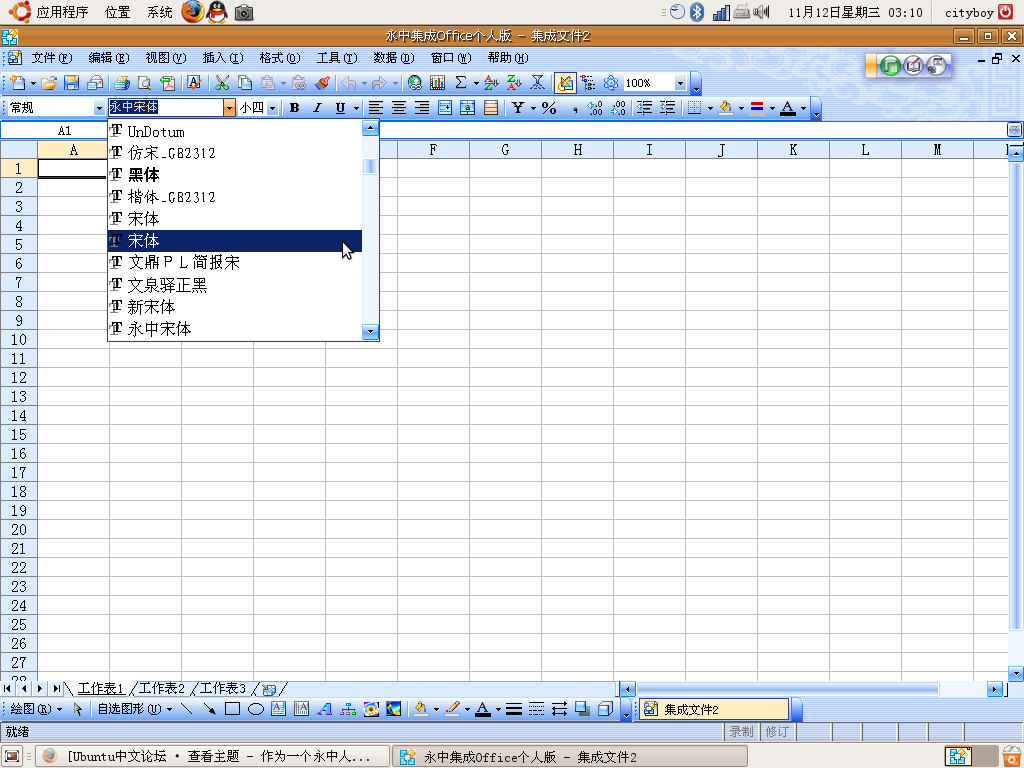
Task: Click the Open file folder icon
Action: click(49, 83)
